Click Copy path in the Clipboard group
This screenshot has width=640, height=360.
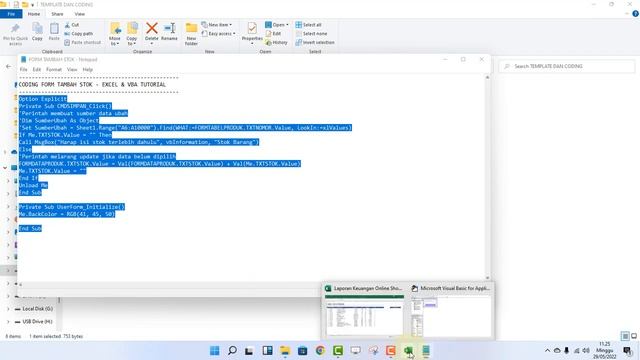[x=78, y=33]
